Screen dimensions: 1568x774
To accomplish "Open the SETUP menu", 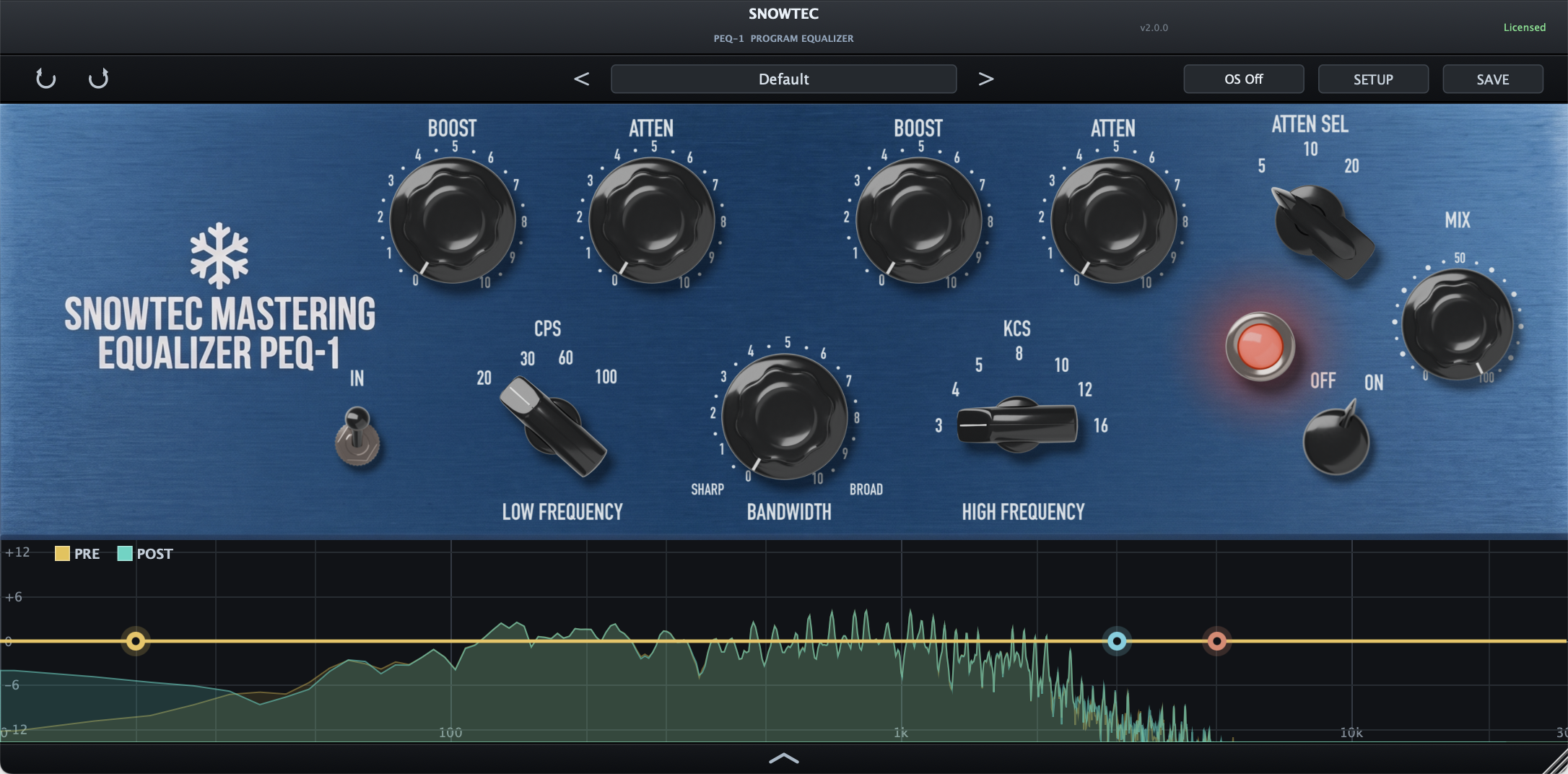I will tap(1373, 79).
